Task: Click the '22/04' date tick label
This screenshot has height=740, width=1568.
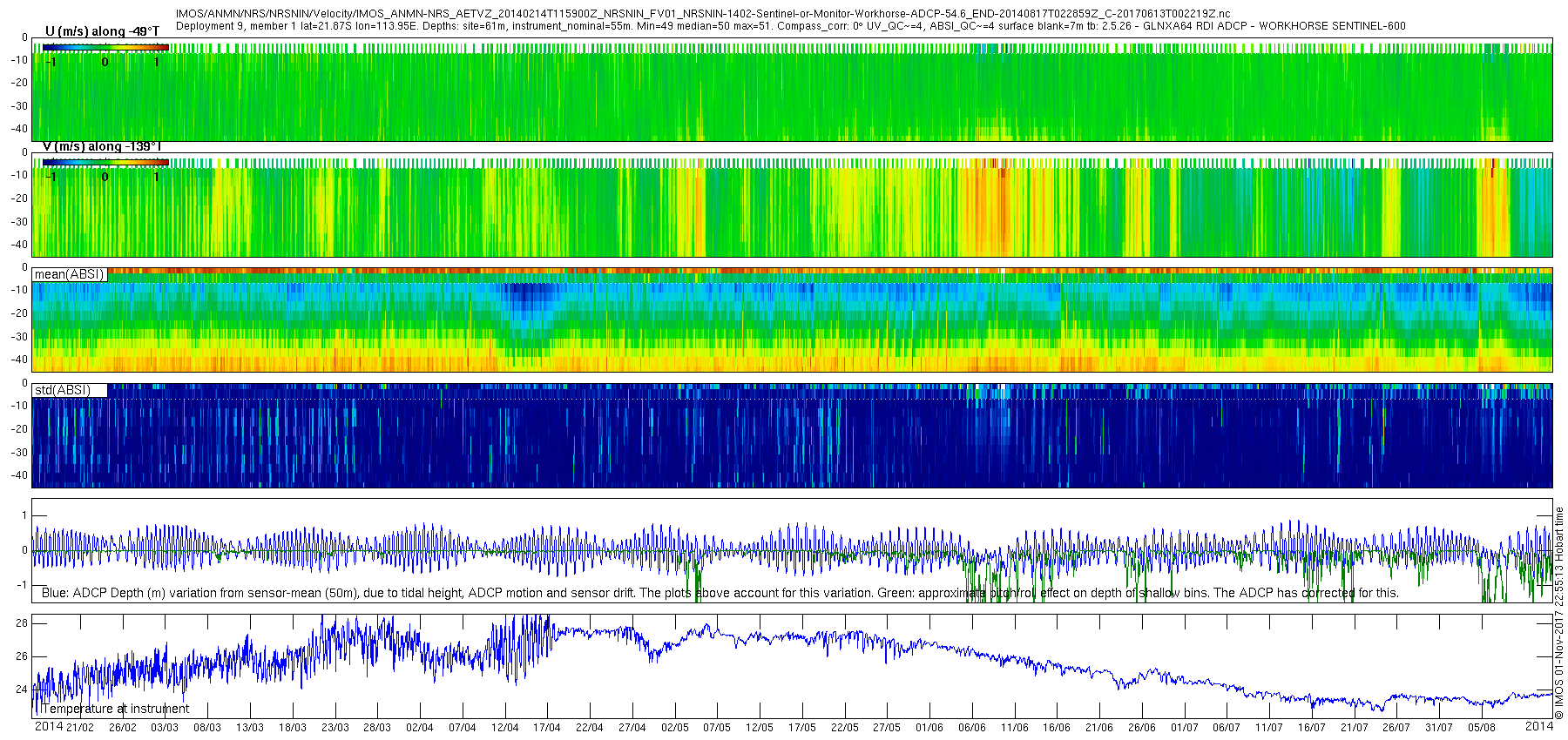Action: pos(590,728)
